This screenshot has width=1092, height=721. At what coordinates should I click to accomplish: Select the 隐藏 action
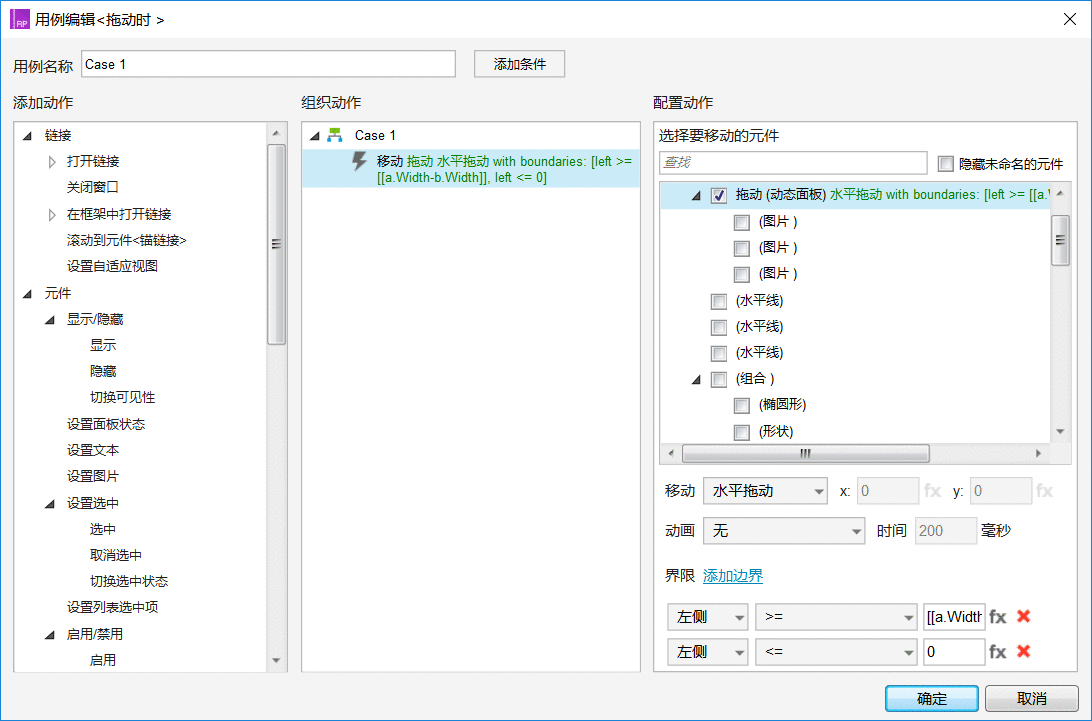(103, 371)
